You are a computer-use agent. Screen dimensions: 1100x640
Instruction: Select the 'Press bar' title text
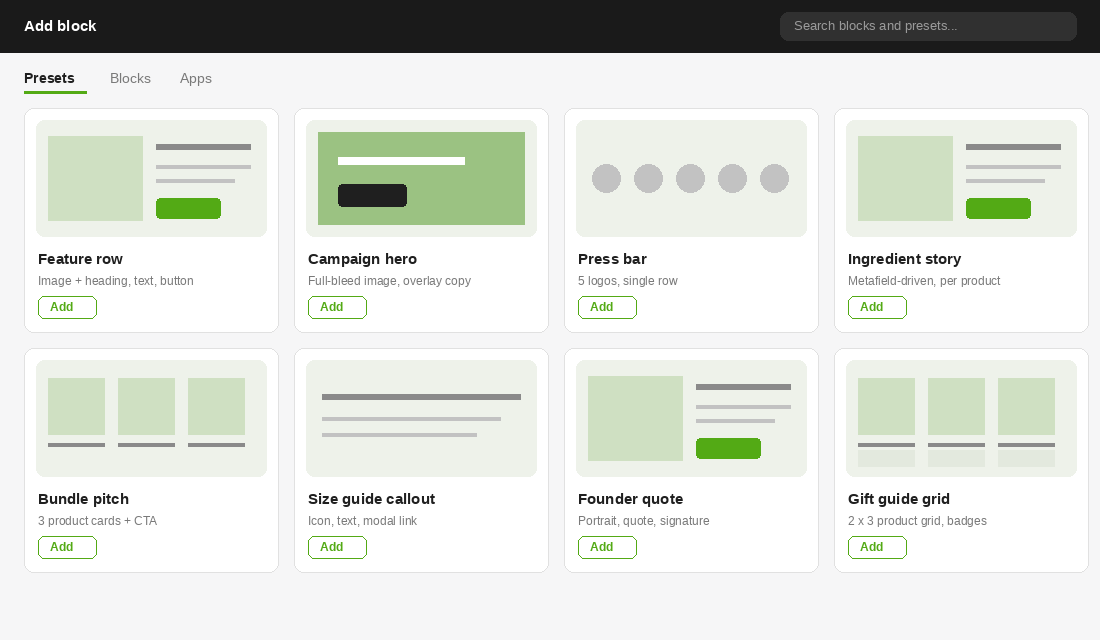pyautogui.click(x=612, y=259)
